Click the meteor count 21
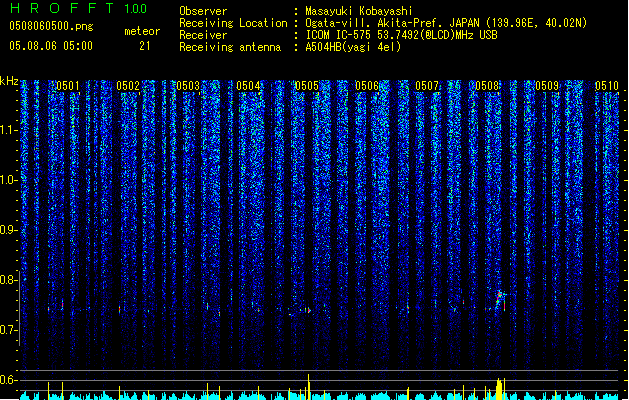629x400 pixels. click(145, 46)
